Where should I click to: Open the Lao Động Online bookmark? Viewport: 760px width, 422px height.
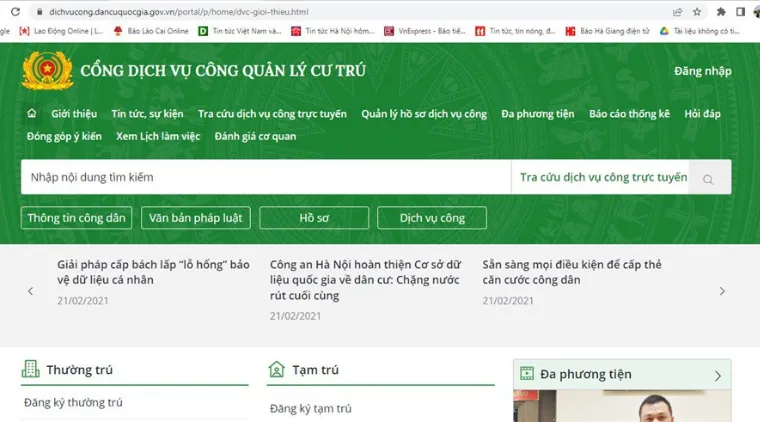tap(61, 31)
